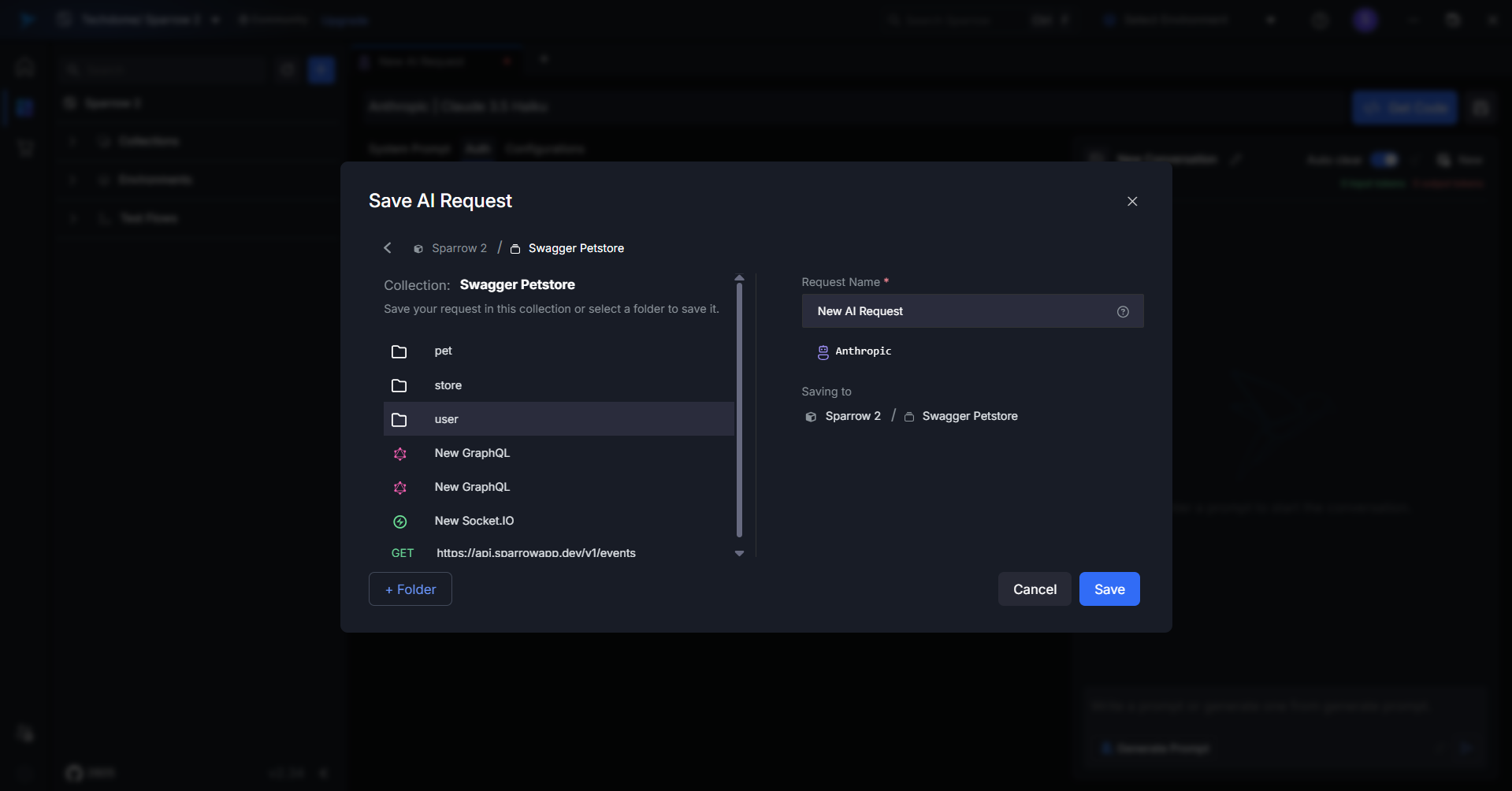Click the back arrow in the breadcrumb
Viewport: 1512px width, 791px height.
pos(387,248)
